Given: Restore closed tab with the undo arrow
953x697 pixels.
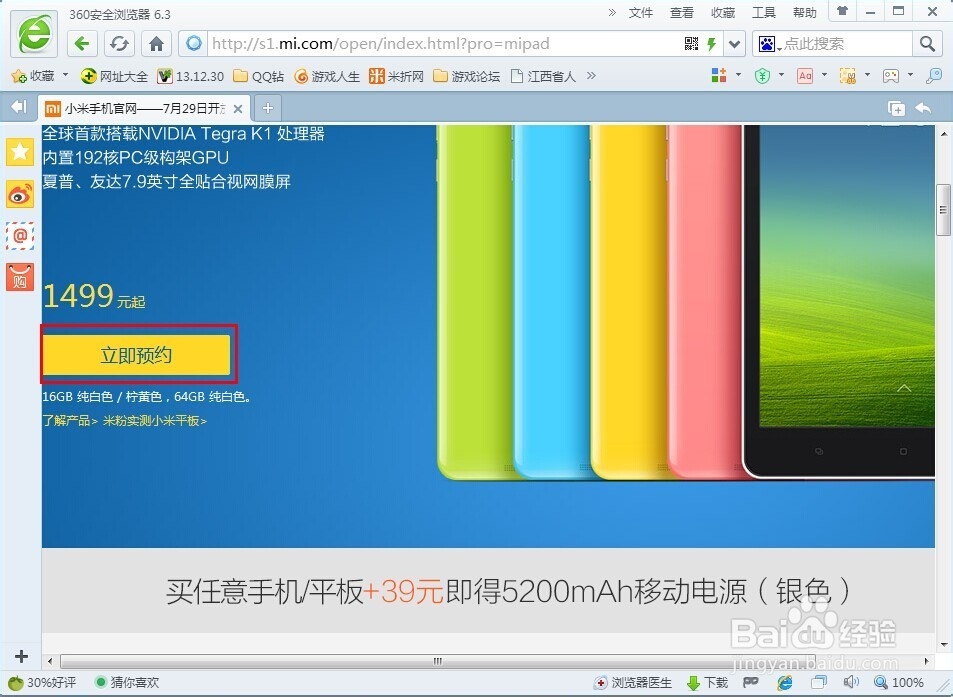Looking at the screenshot, I should [x=923, y=108].
